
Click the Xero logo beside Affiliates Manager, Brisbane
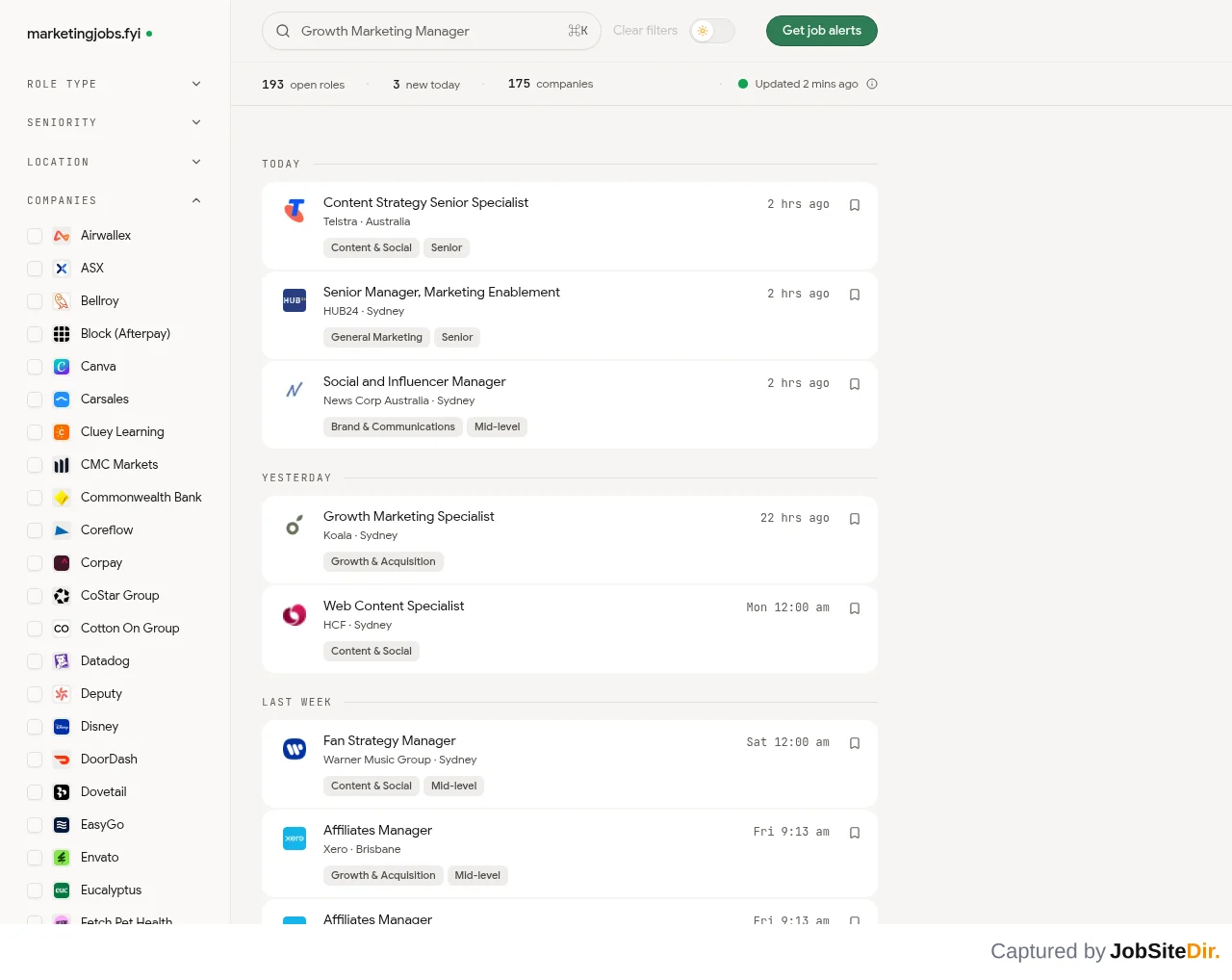pyautogui.click(x=295, y=838)
